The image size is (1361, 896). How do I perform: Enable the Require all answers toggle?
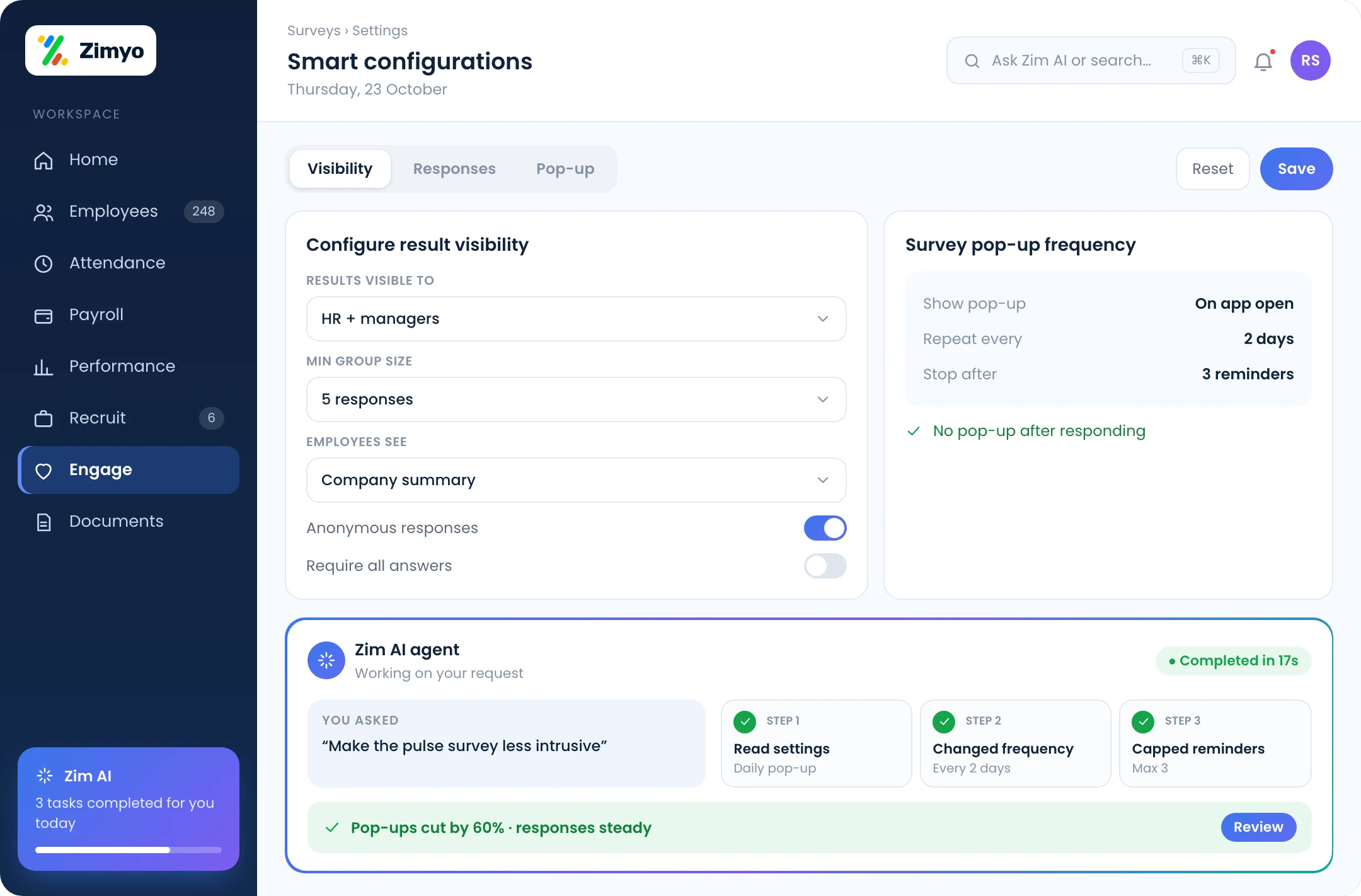point(825,566)
